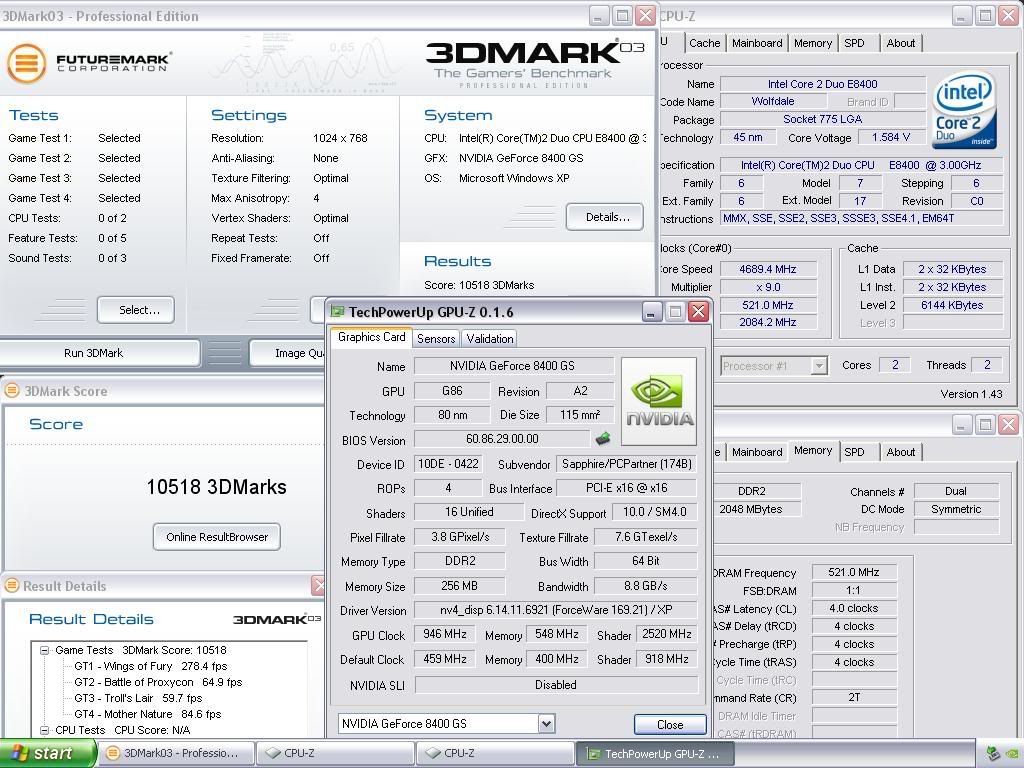
Task: Click the BIOS Version field 60.86.29.00.00
Action: pos(502,439)
